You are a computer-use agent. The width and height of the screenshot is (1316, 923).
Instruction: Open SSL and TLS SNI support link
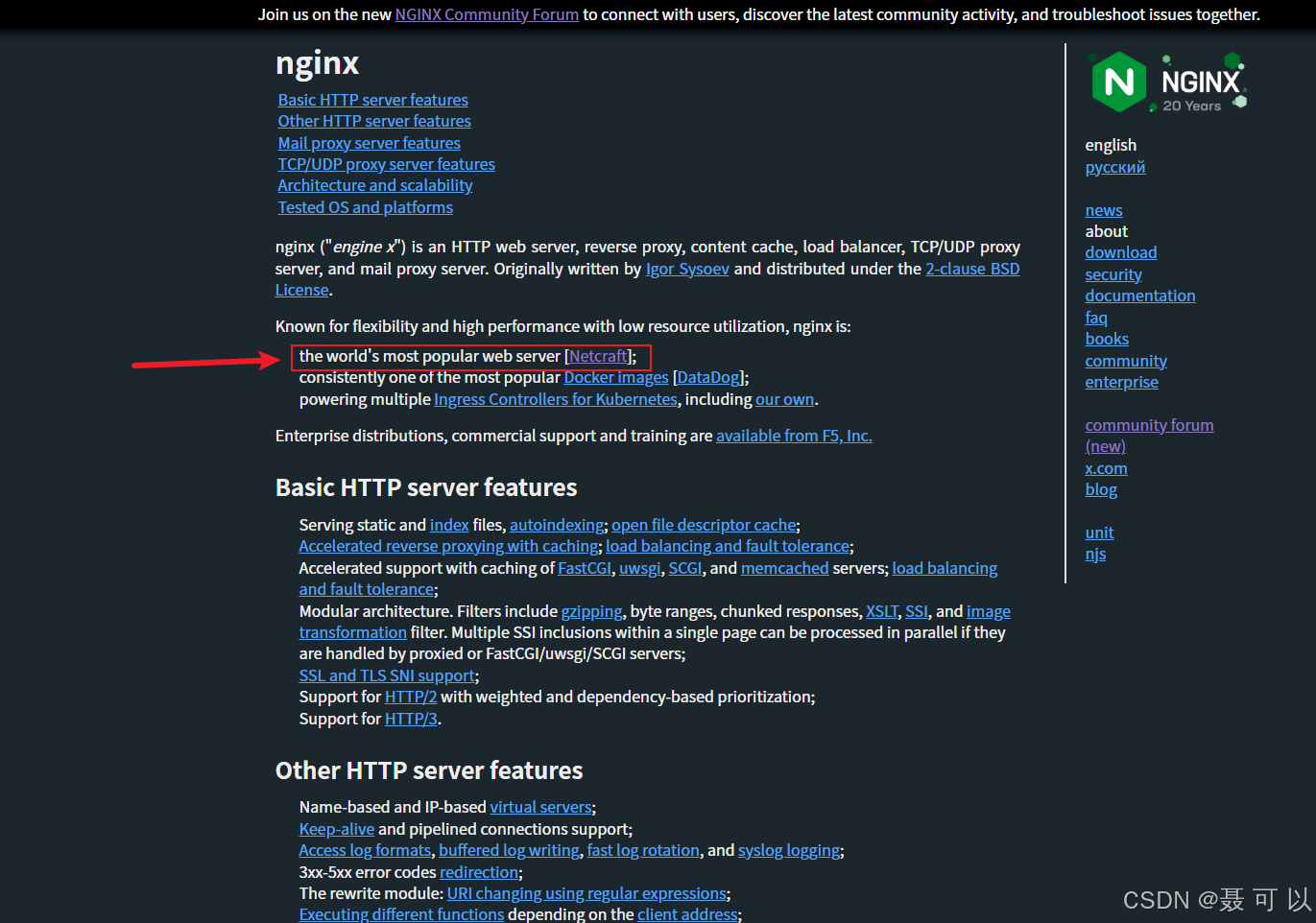[387, 675]
